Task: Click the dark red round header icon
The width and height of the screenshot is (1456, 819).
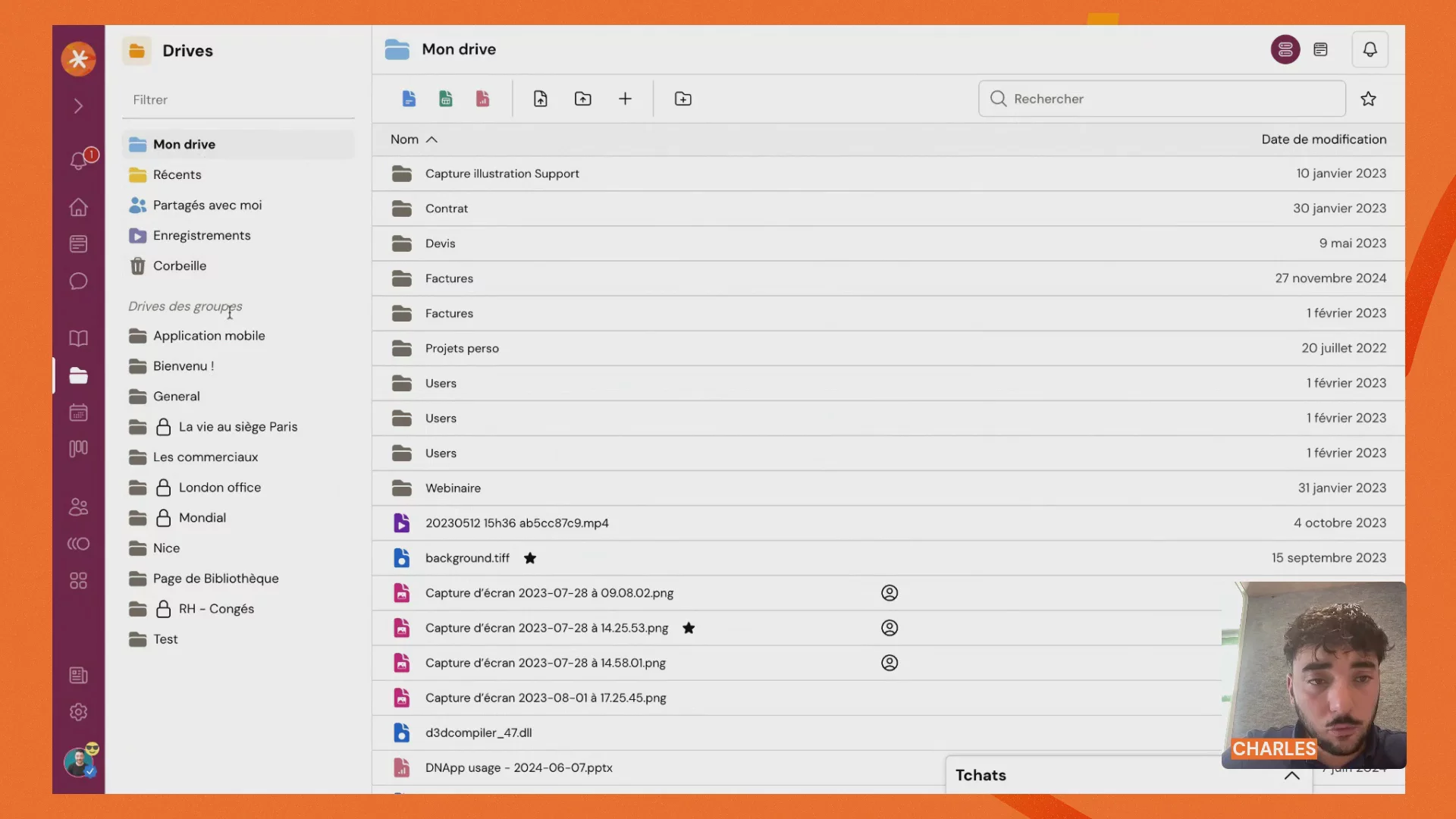Action: [1285, 49]
